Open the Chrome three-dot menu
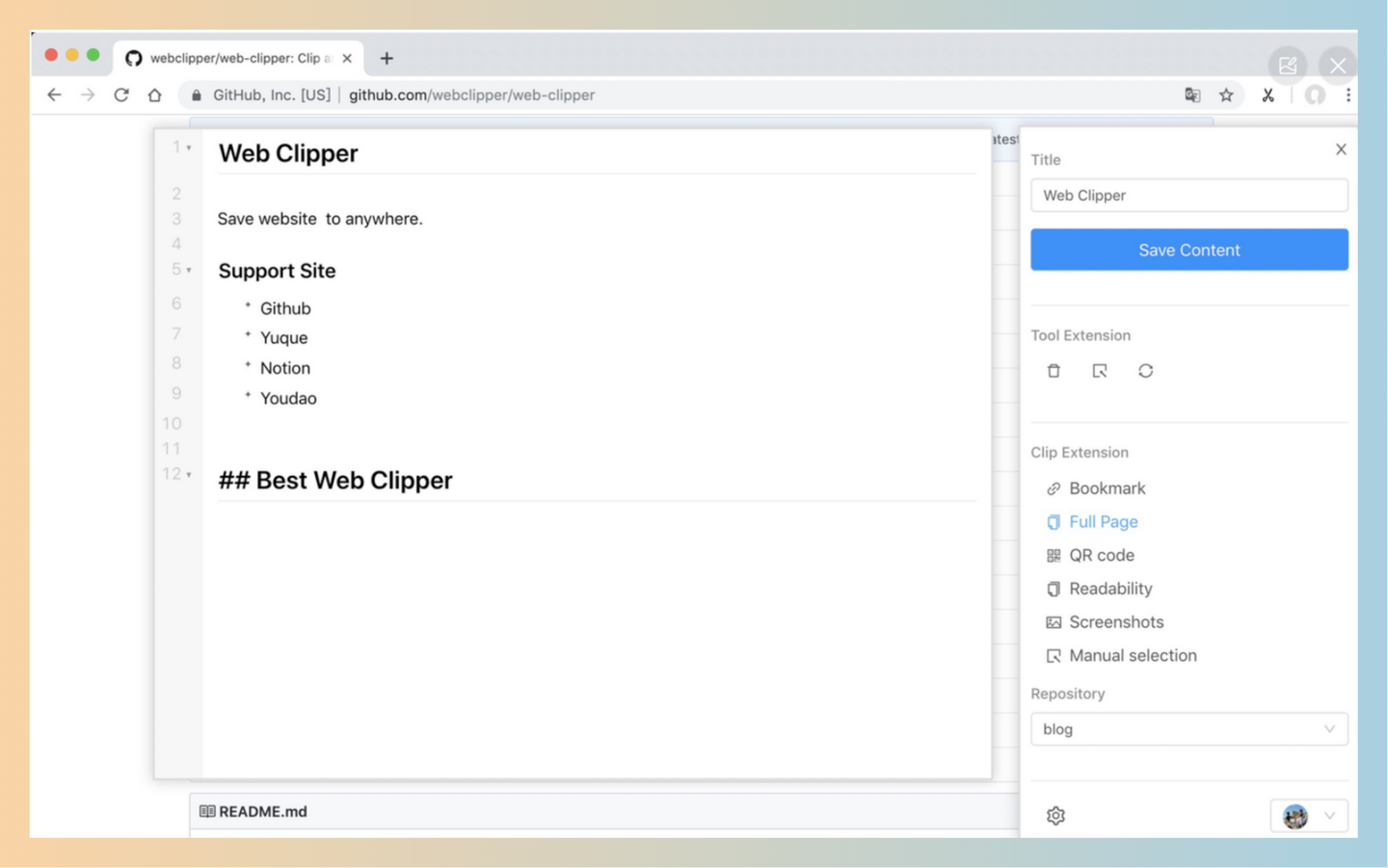 1348,94
